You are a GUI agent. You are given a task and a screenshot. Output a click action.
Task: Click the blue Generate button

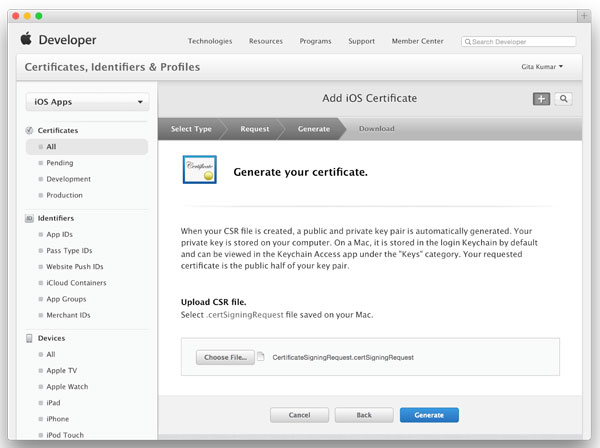tap(429, 415)
